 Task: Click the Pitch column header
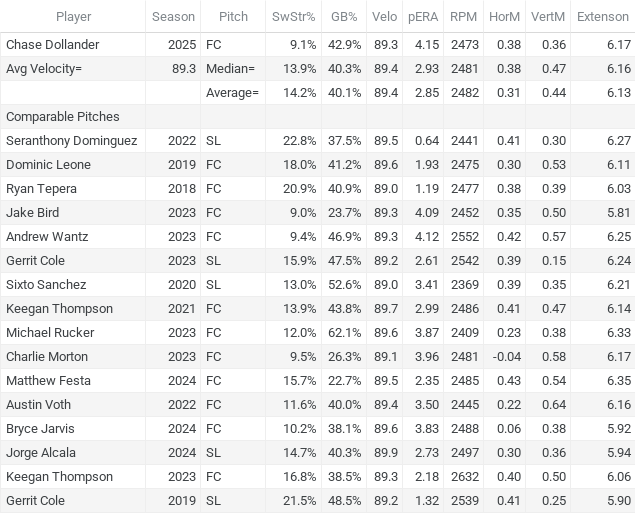(233, 17)
